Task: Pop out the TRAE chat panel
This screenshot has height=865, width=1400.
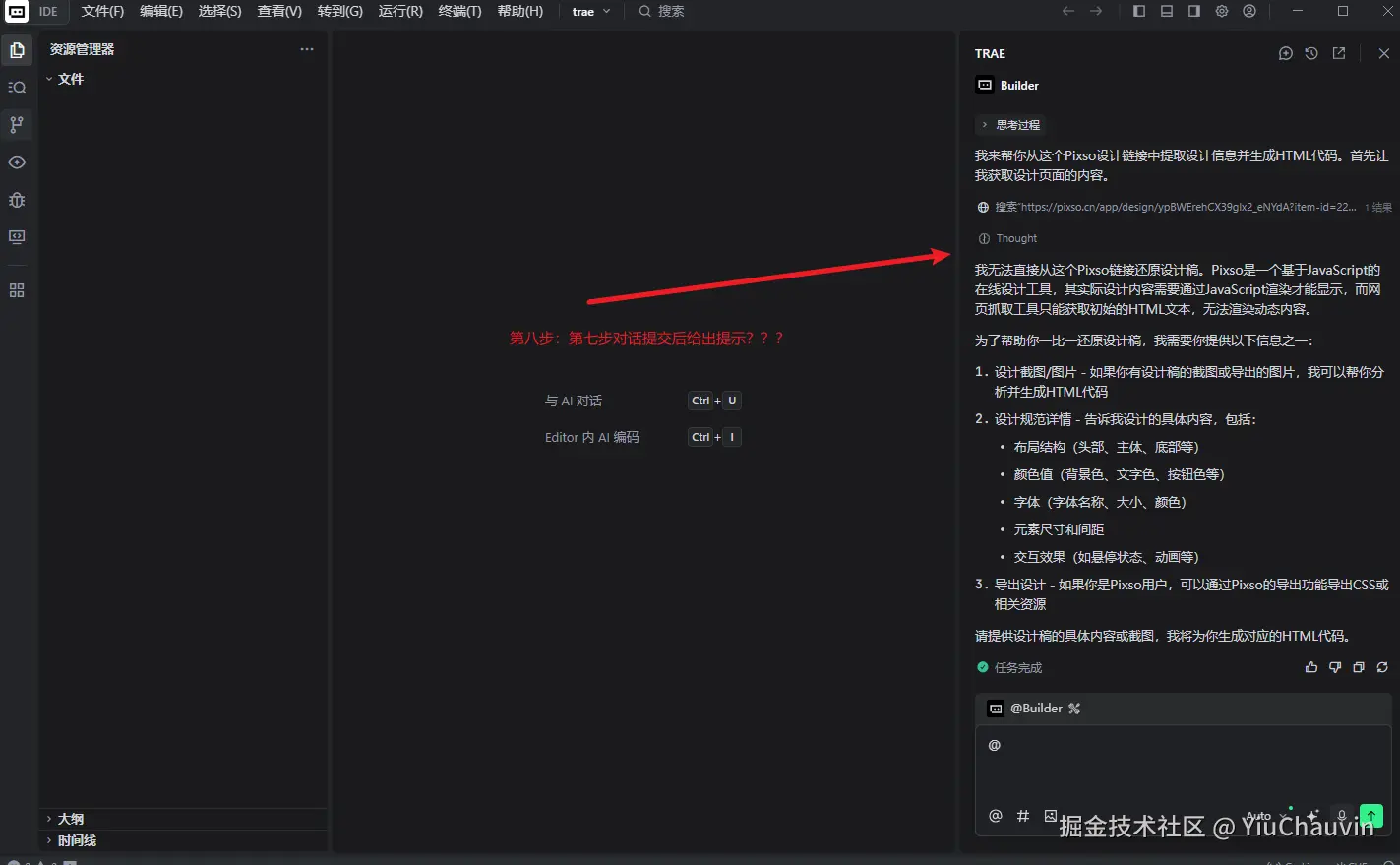Action: point(1339,53)
